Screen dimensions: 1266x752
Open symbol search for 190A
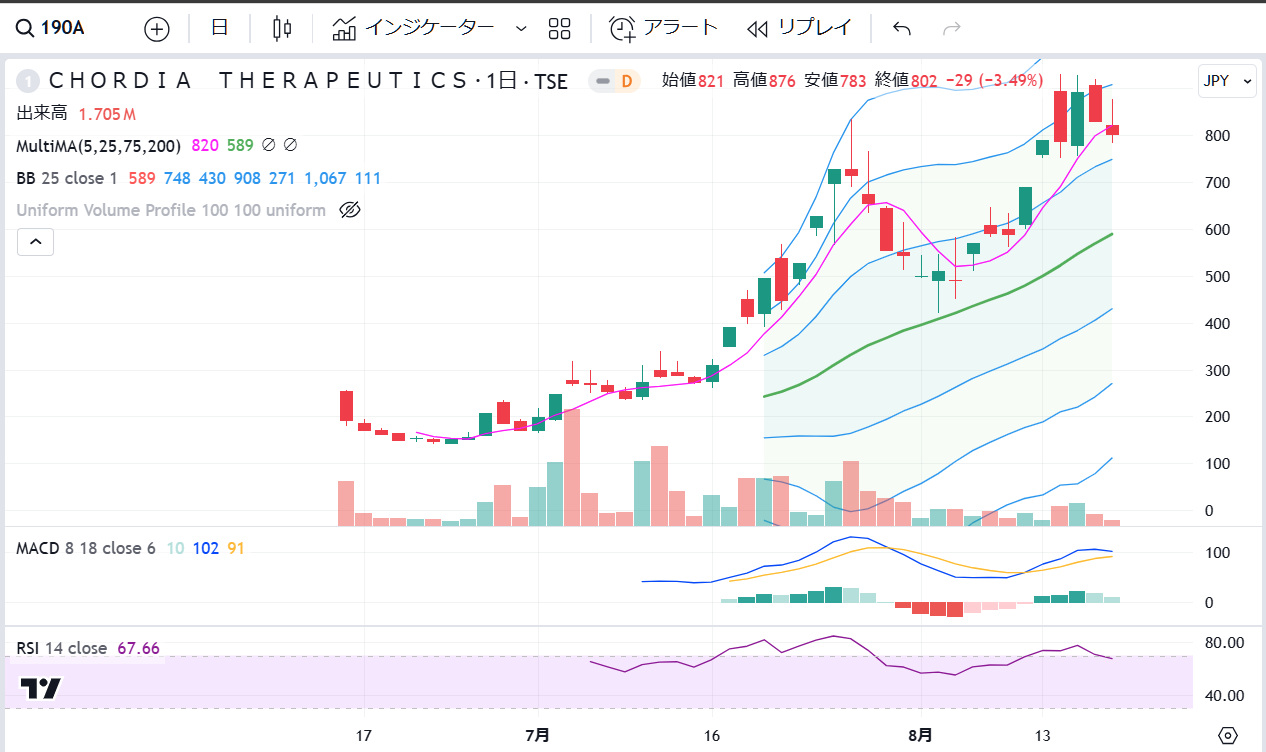[x=50, y=28]
